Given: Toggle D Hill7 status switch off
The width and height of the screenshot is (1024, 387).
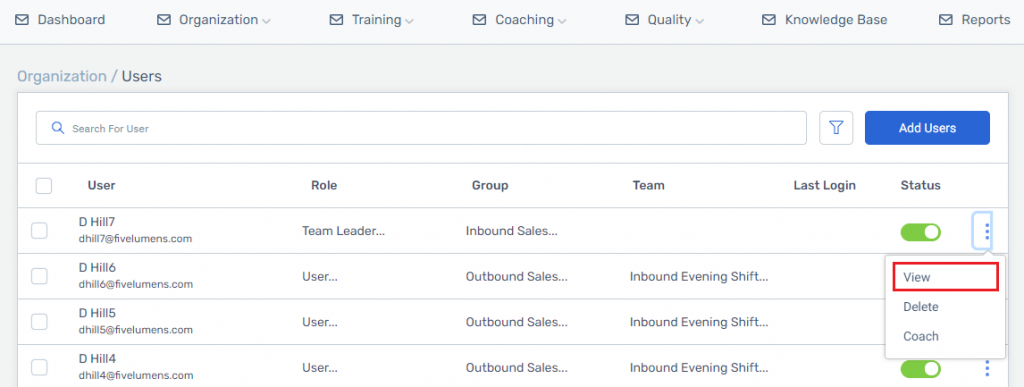Looking at the screenshot, I should 921,232.
